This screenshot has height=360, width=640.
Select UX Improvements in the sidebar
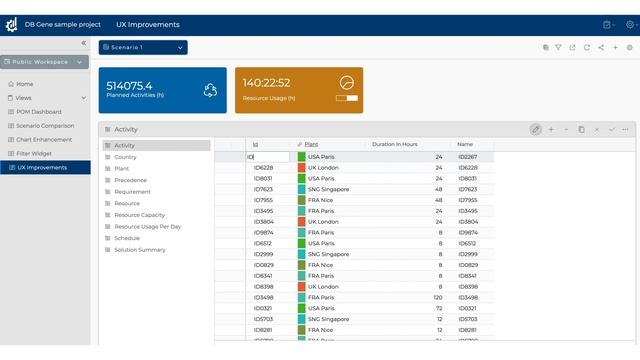click(45, 167)
